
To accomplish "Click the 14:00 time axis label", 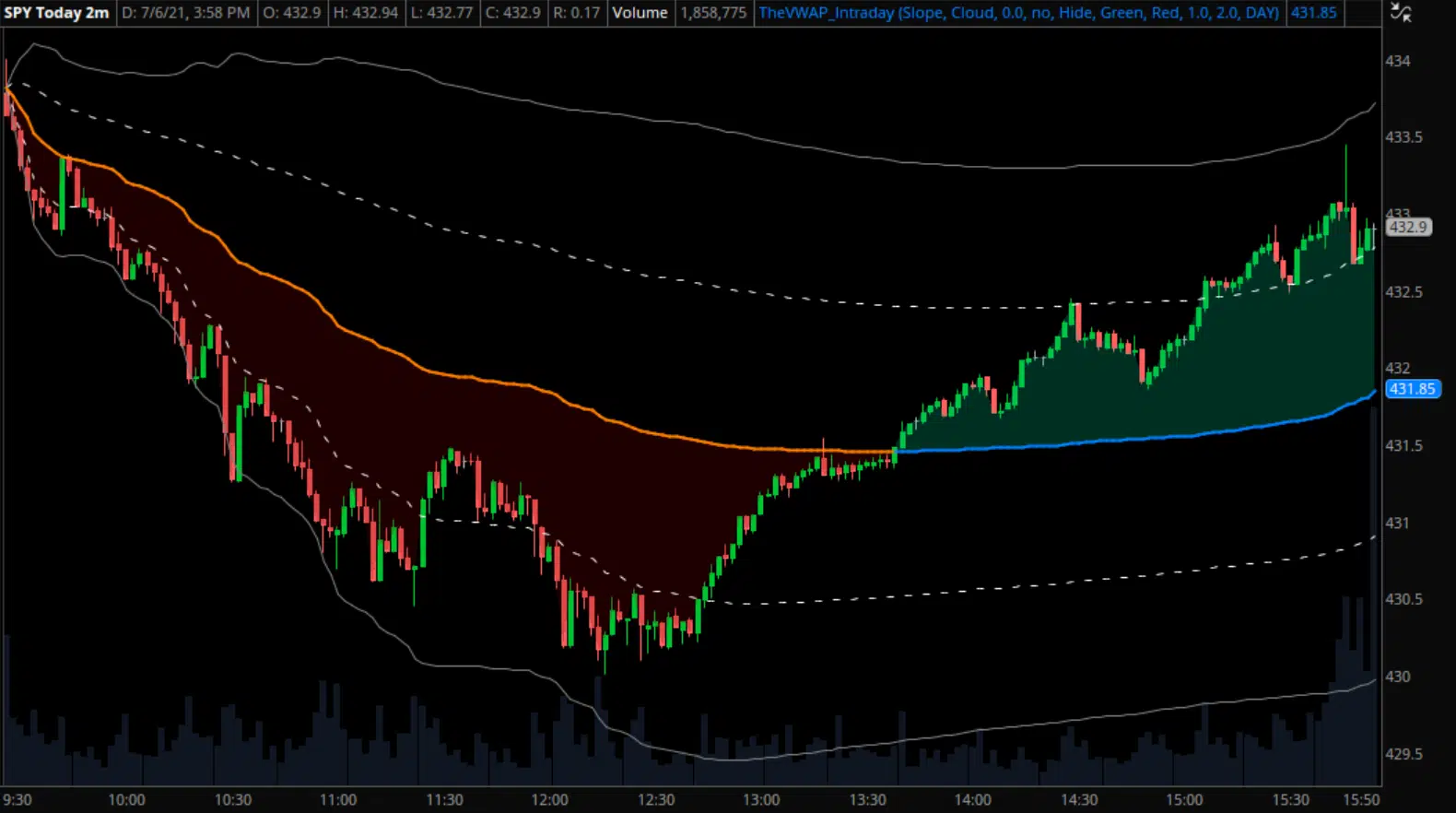I will [x=973, y=800].
